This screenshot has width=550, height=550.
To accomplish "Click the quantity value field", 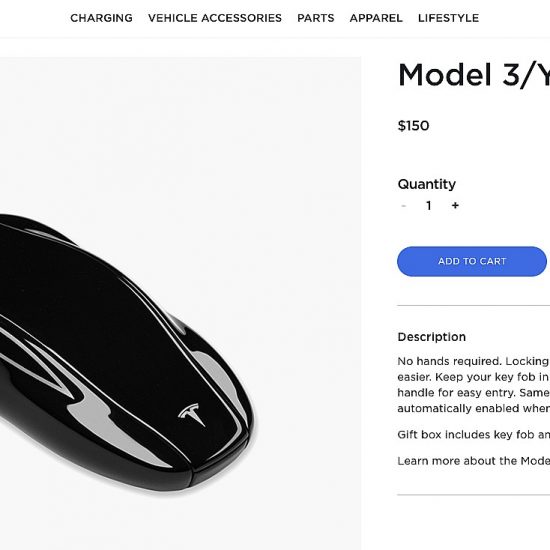I will tap(429, 206).
